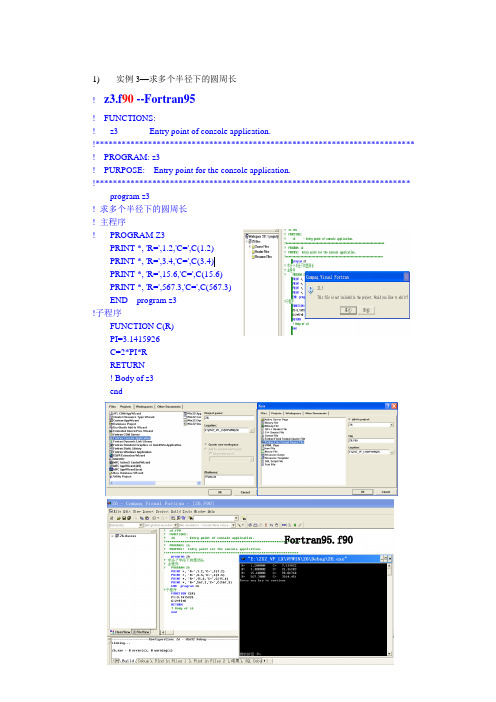Click the Source Files folder icon

[253, 247]
